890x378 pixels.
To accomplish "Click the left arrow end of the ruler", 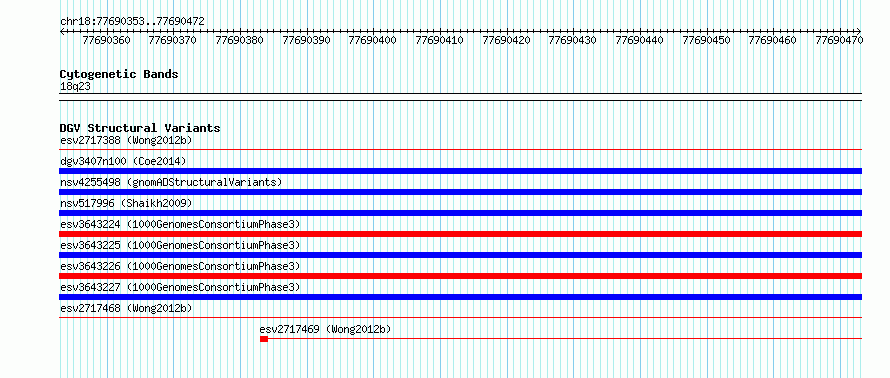I will (x=62, y=31).
